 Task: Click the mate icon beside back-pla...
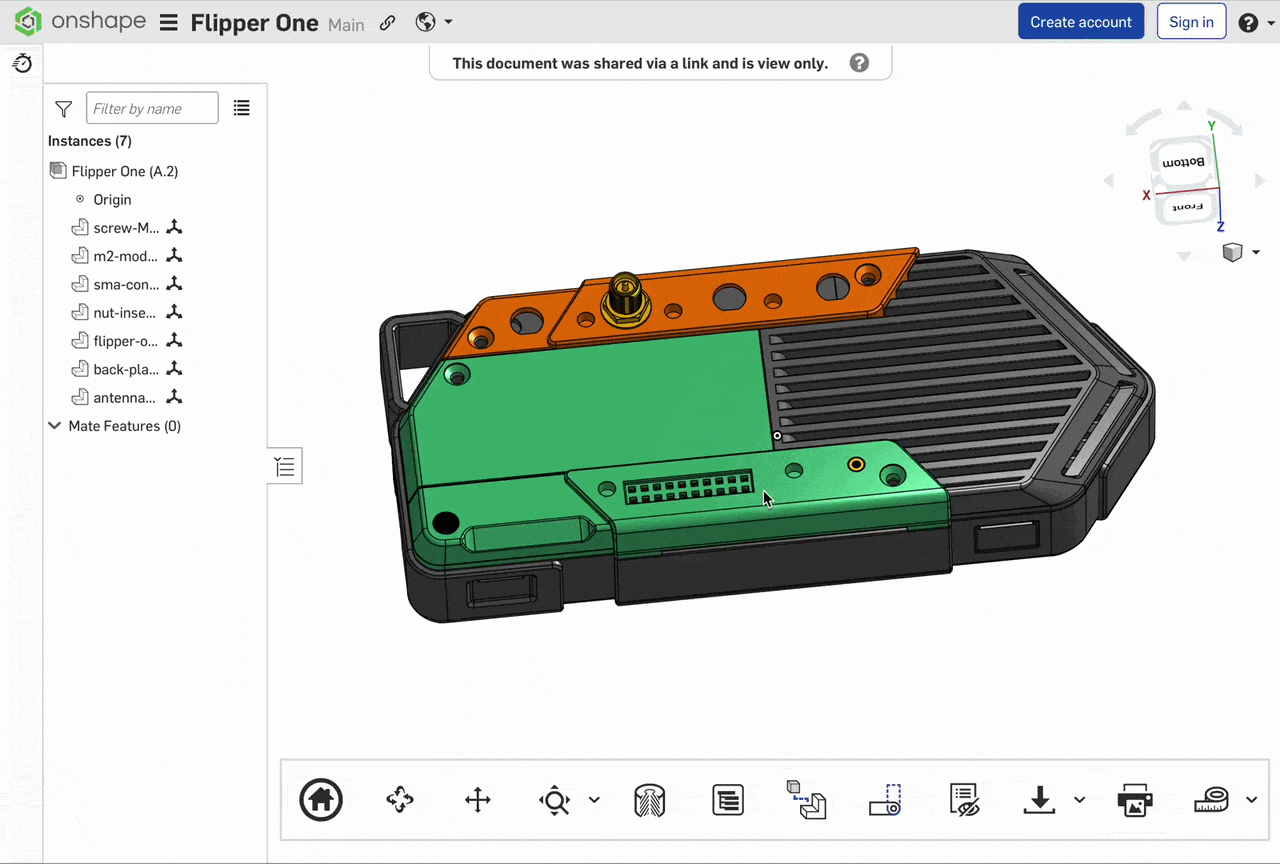174,369
